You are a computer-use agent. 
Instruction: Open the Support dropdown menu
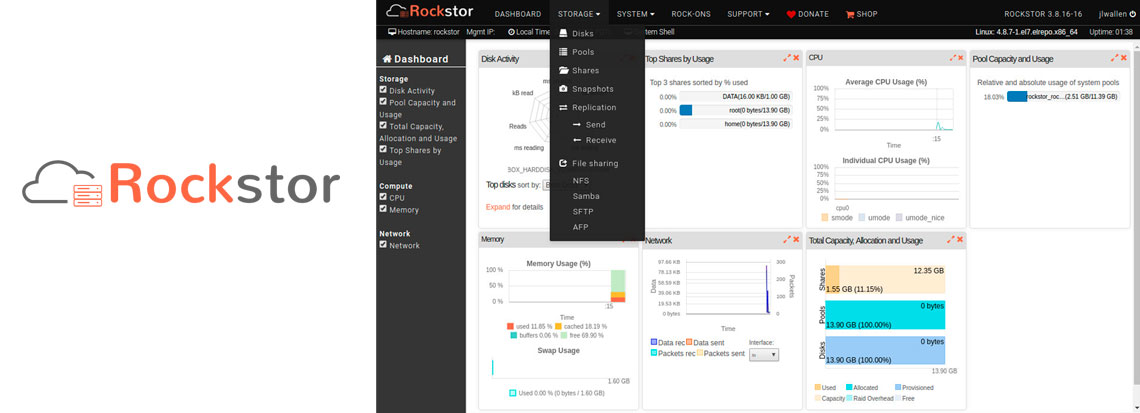pyautogui.click(x=748, y=14)
